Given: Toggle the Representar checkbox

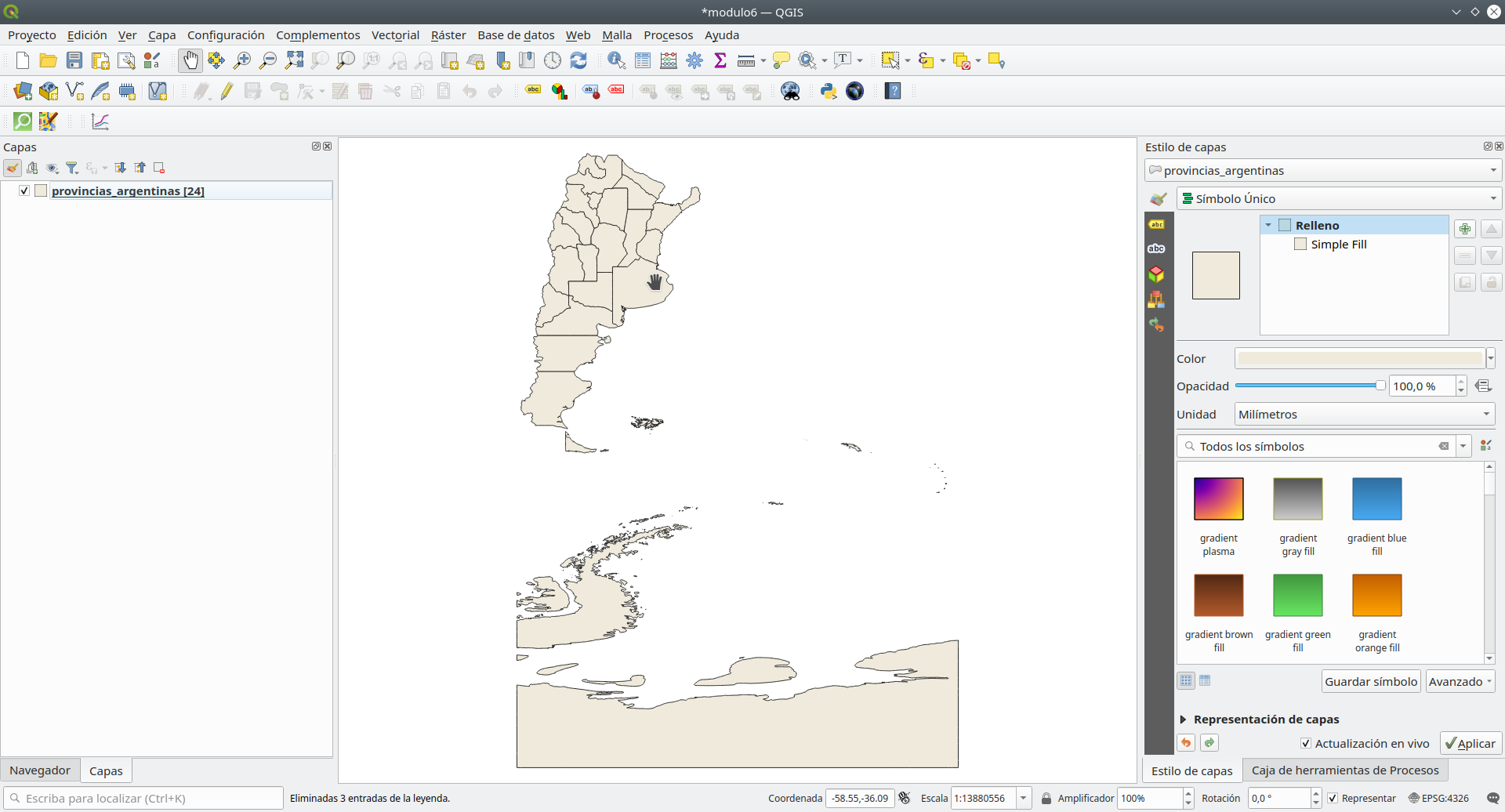Looking at the screenshot, I should (x=1332, y=798).
